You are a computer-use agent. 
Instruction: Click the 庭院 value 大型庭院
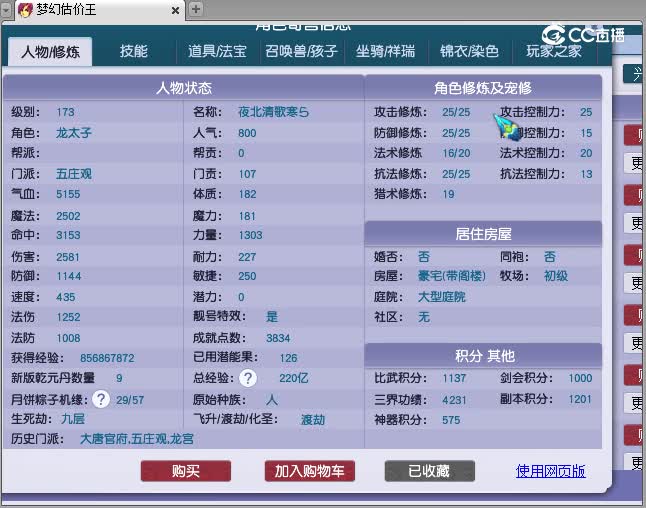pyautogui.click(x=442, y=297)
